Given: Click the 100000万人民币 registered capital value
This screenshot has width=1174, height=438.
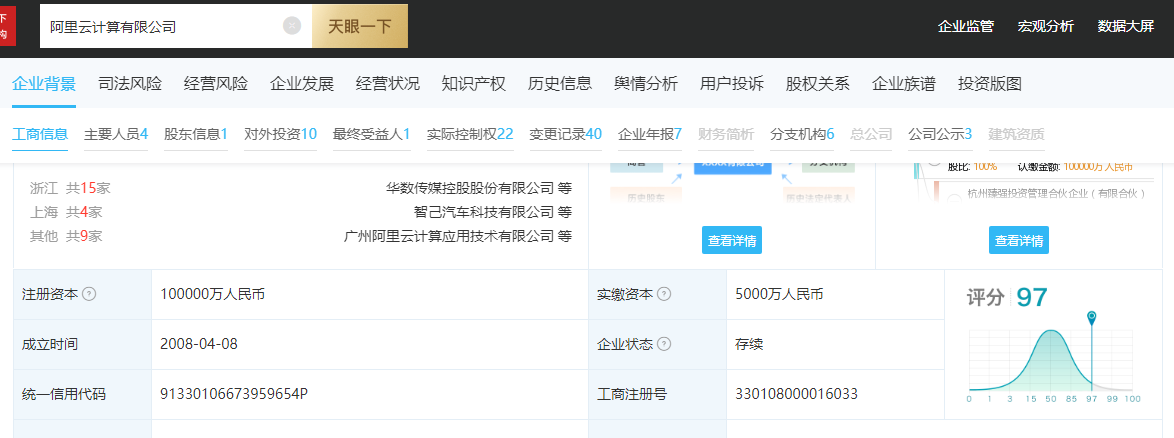Looking at the screenshot, I should click(x=213, y=294).
